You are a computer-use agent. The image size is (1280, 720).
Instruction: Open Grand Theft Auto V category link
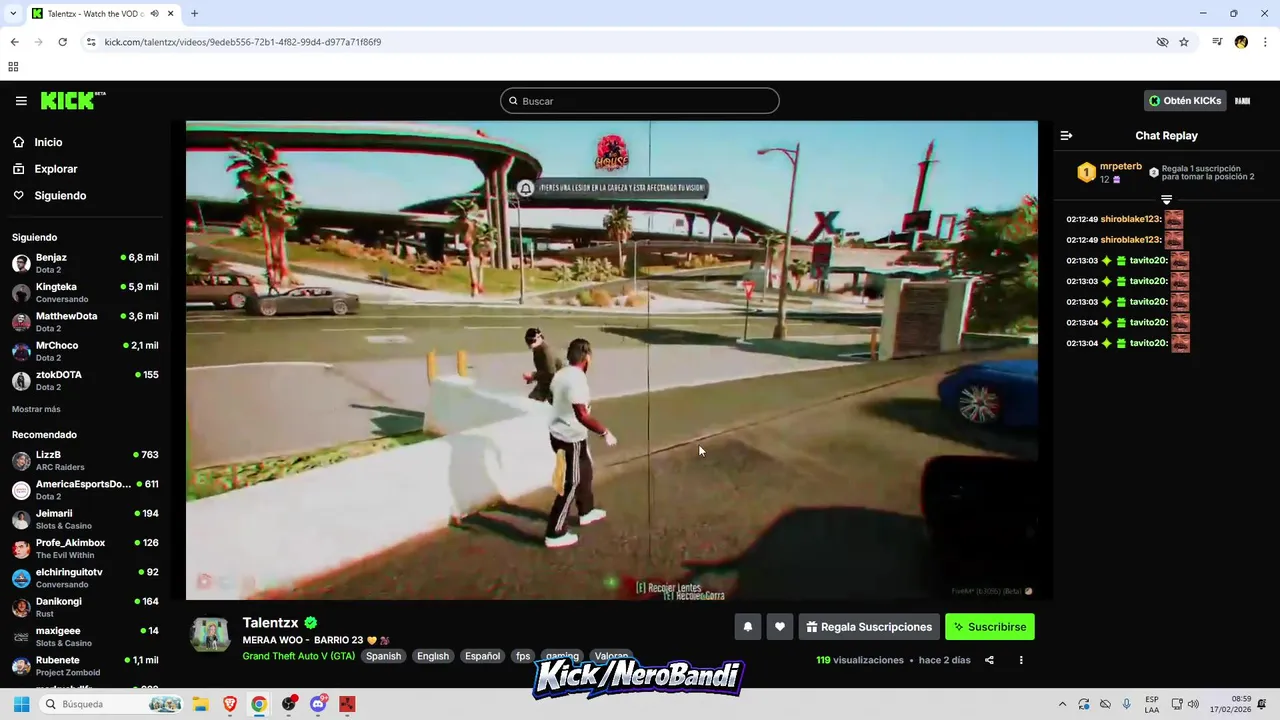pos(298,656)
